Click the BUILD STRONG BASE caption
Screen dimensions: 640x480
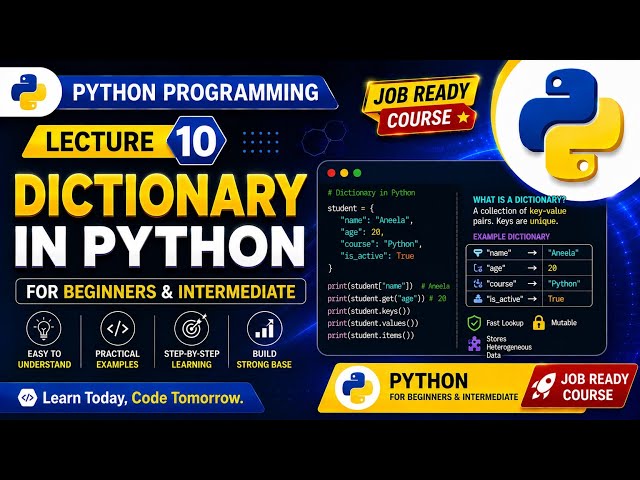click(x=264, y=359)
